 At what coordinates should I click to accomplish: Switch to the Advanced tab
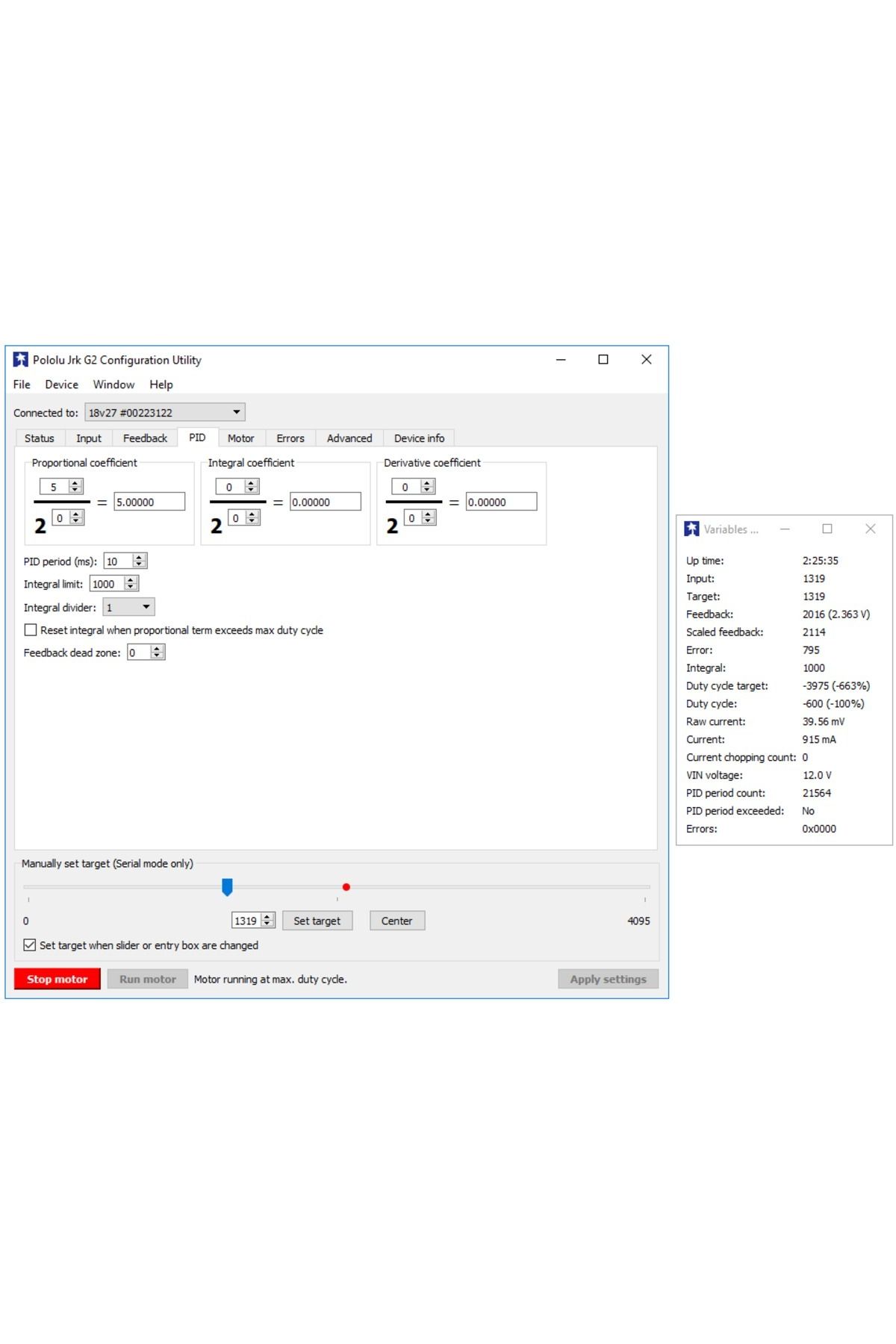pos(349,438)
